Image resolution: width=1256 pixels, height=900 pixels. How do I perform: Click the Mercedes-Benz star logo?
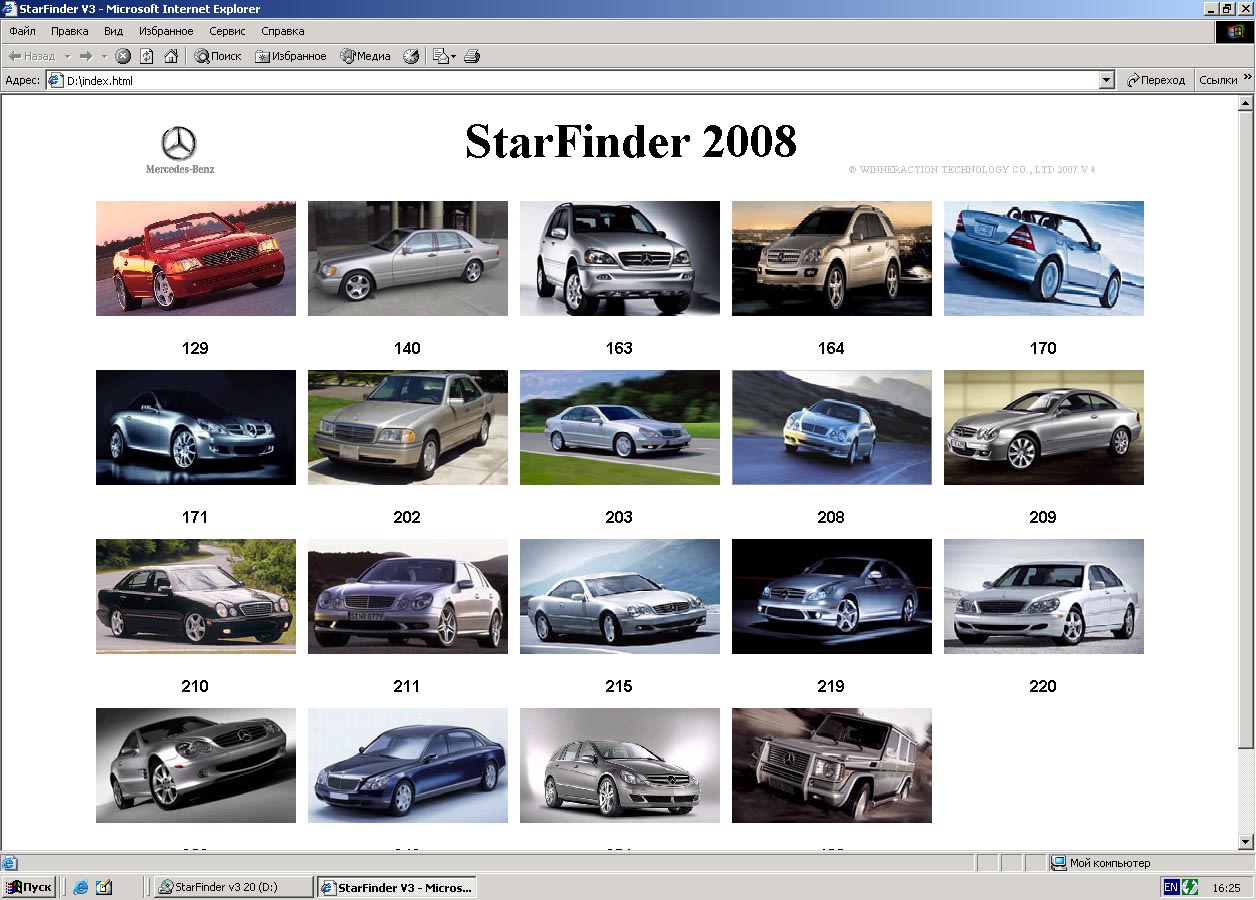(x=179, y=144)
